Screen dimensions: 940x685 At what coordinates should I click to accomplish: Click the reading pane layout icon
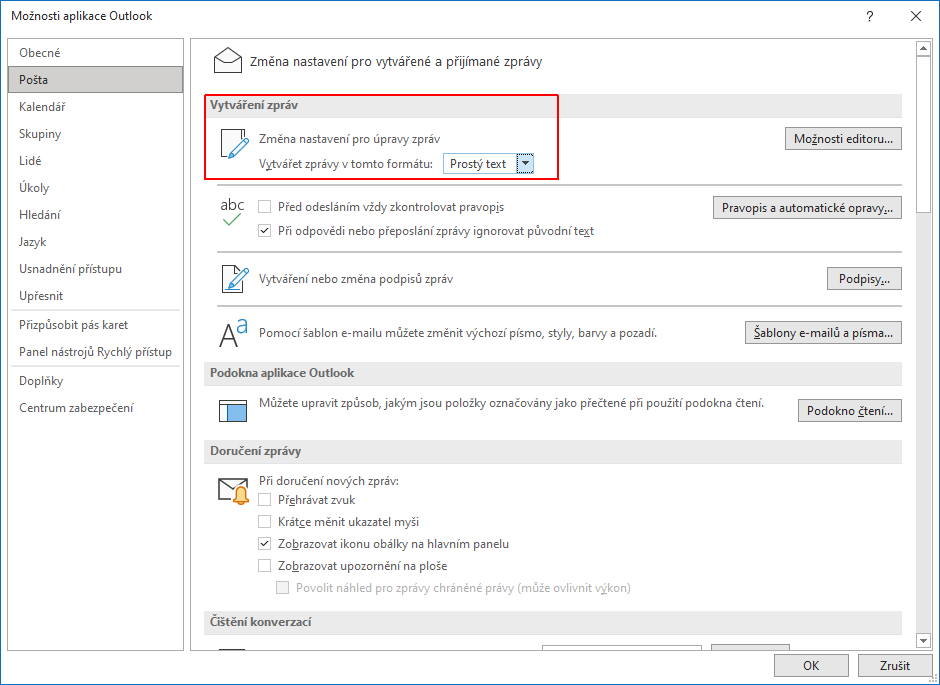click(232, 410)
